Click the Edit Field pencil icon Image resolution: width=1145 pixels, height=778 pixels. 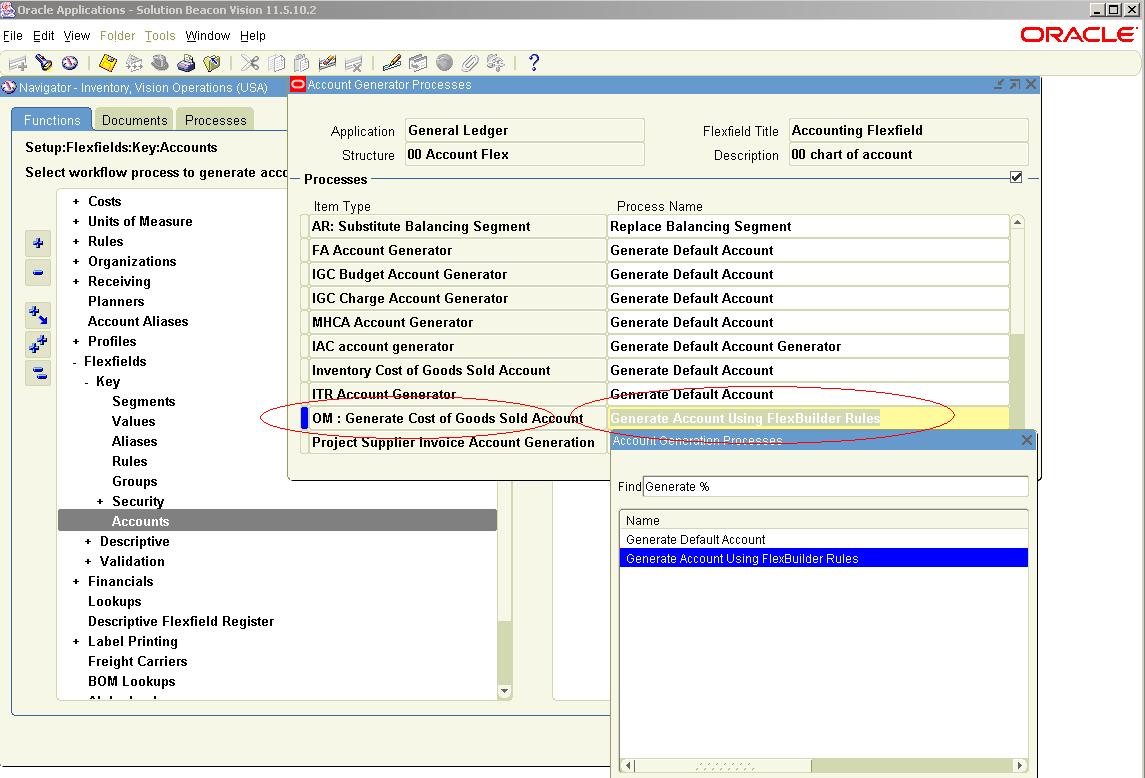tap(392, 63)
